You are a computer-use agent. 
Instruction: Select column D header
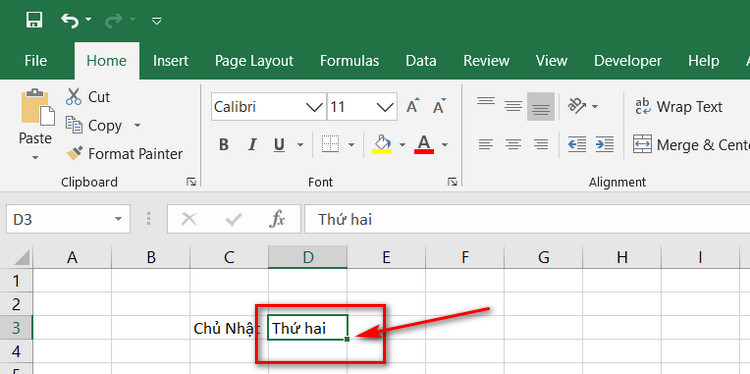[x=308, y=257]
